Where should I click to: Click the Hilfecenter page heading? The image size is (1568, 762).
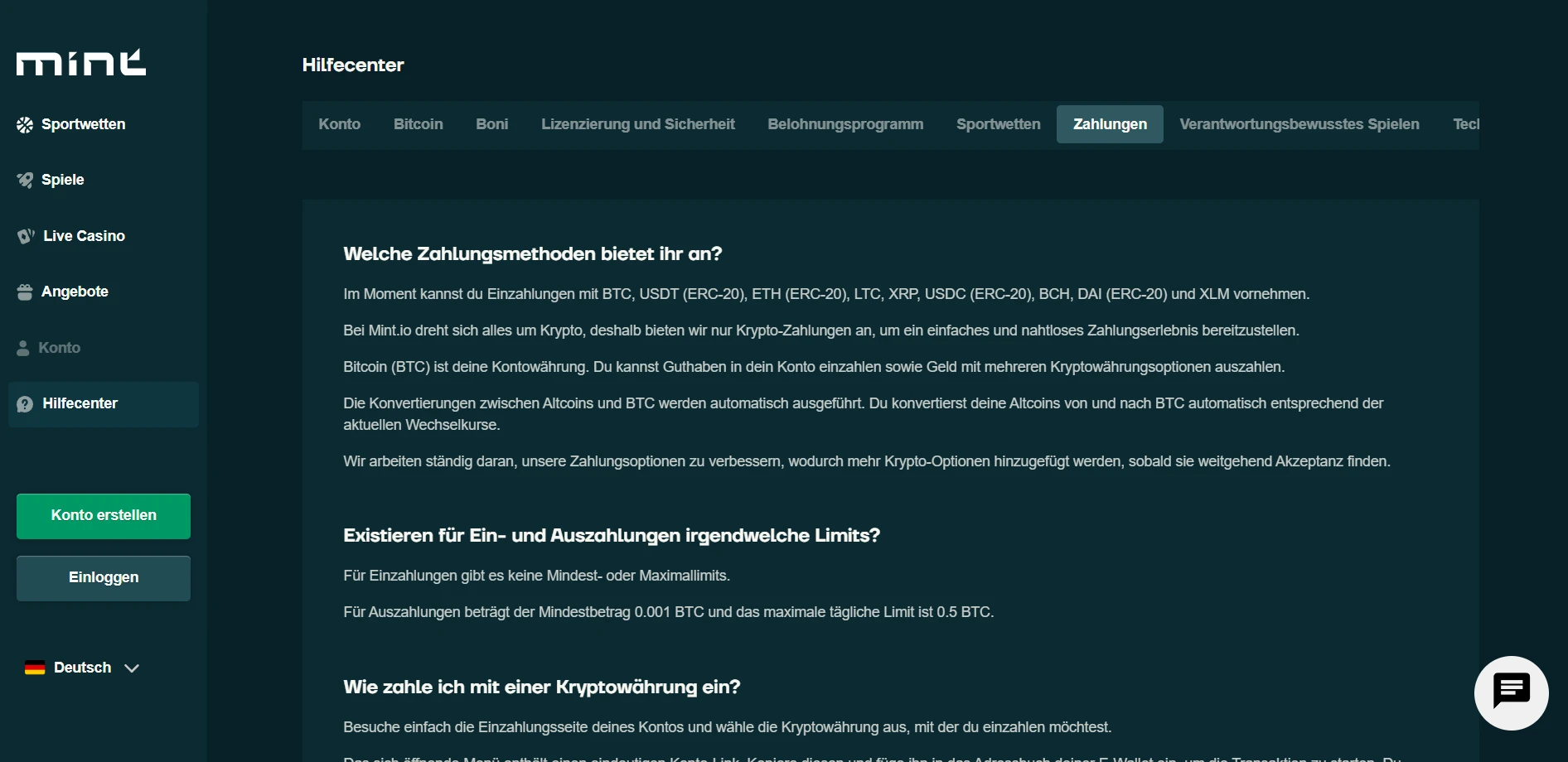click(353, 65)
